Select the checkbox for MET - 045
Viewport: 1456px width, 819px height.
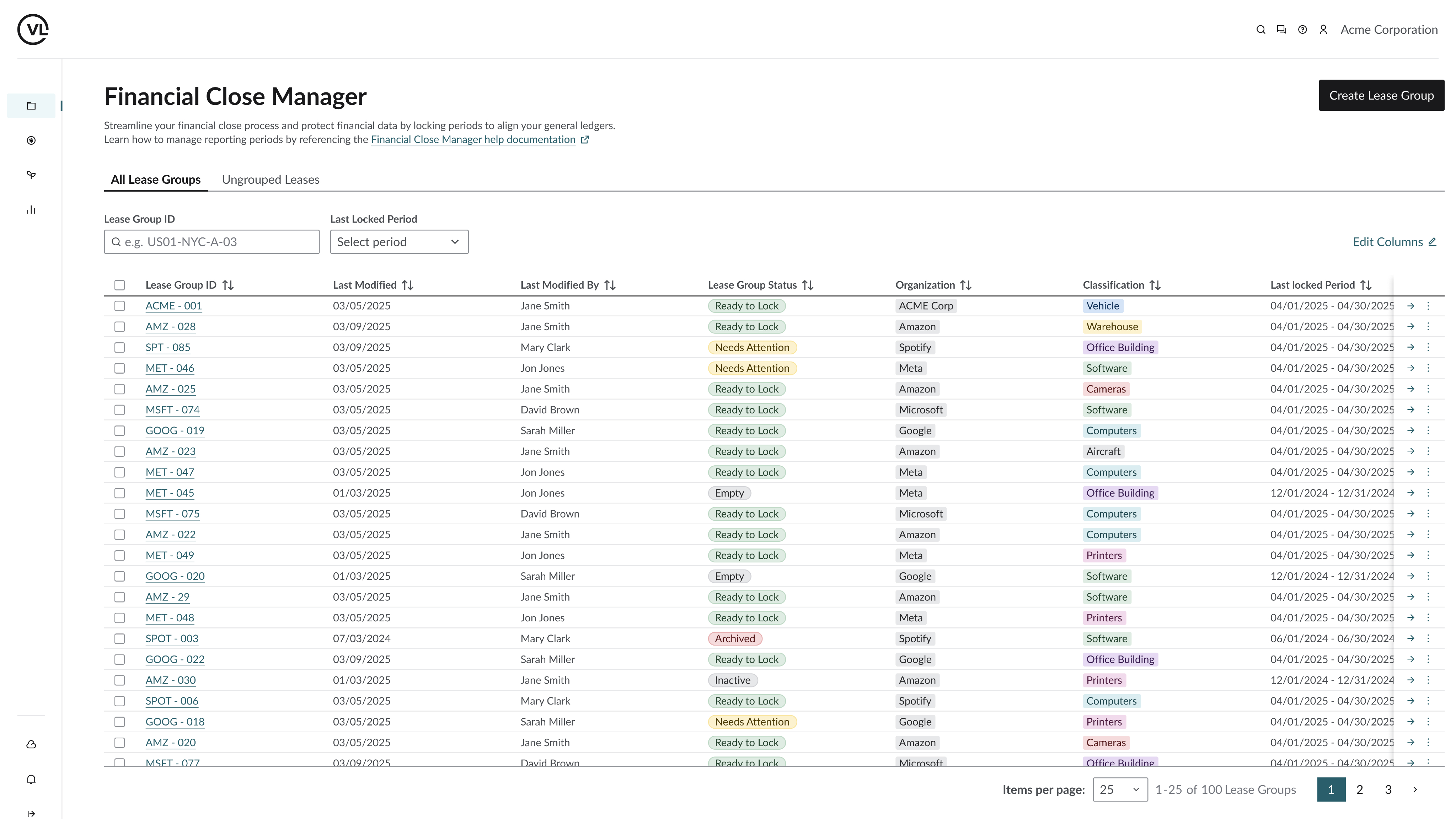point(119,493)
